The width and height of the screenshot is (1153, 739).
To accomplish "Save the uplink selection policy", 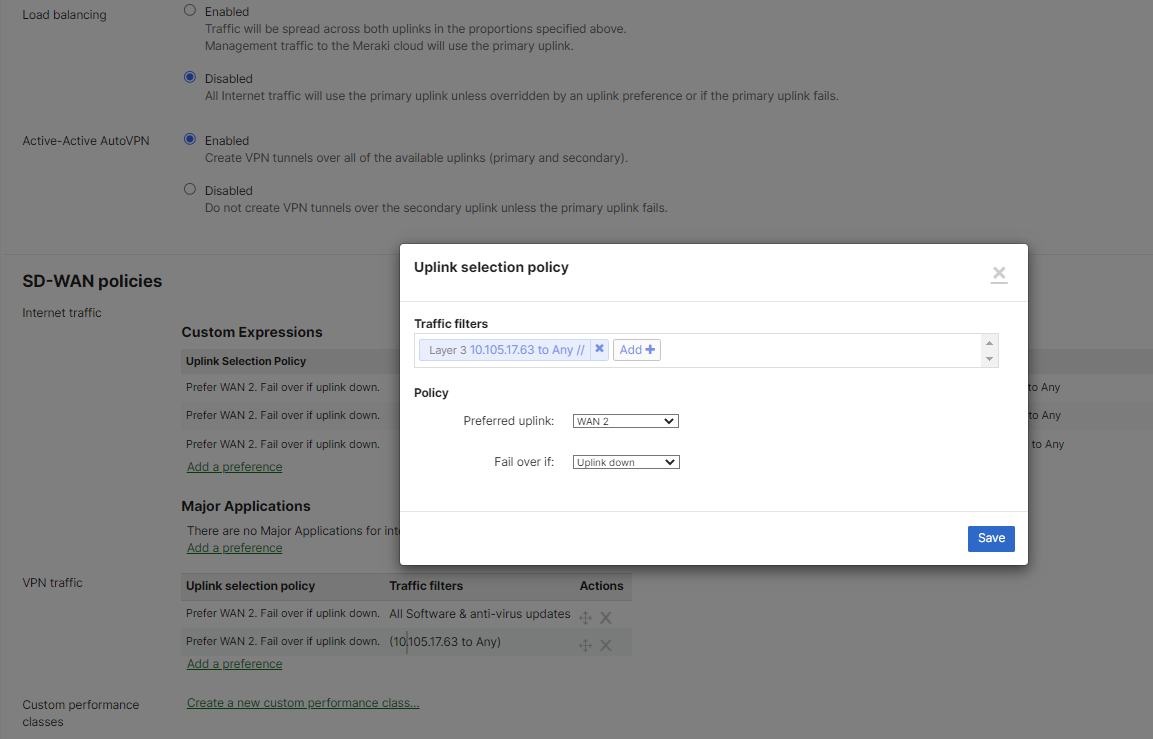I will (990, 538).
